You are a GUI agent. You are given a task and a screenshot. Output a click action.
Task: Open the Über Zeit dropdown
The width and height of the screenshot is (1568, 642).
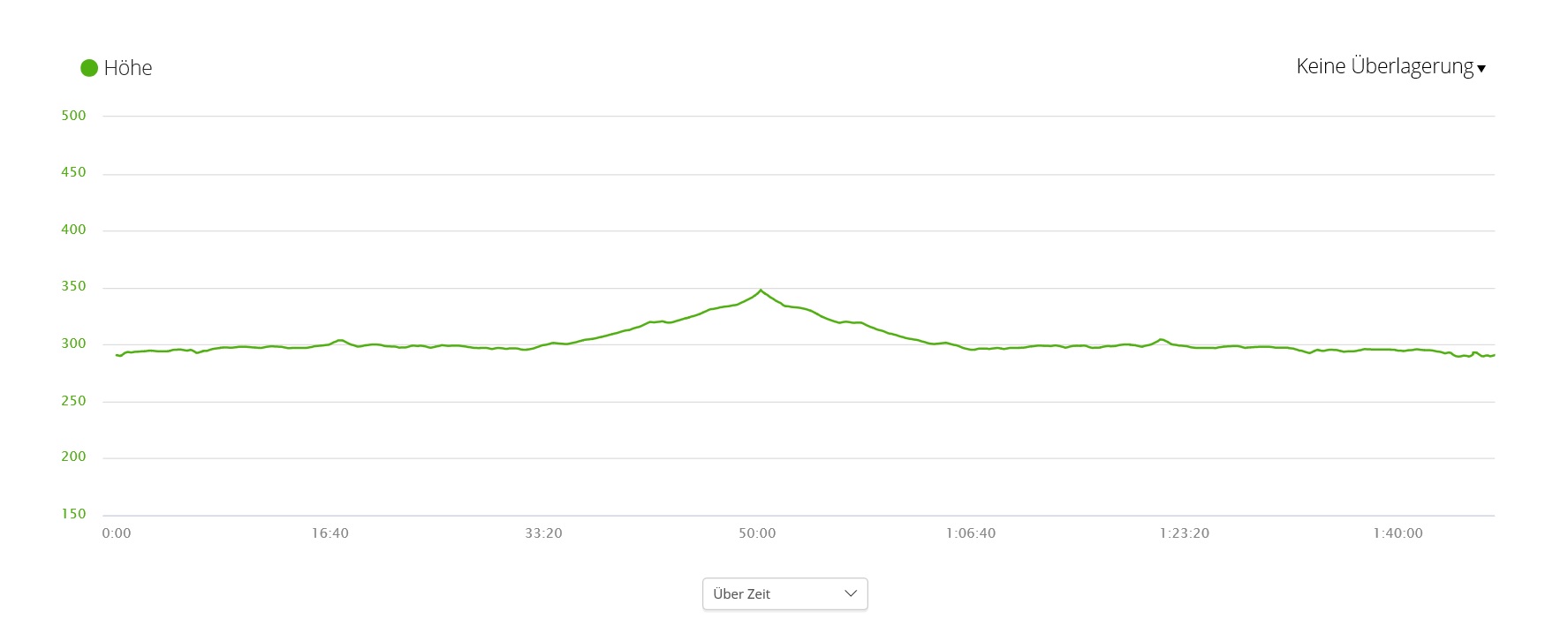pyautogui.click(x=784, y=593)
